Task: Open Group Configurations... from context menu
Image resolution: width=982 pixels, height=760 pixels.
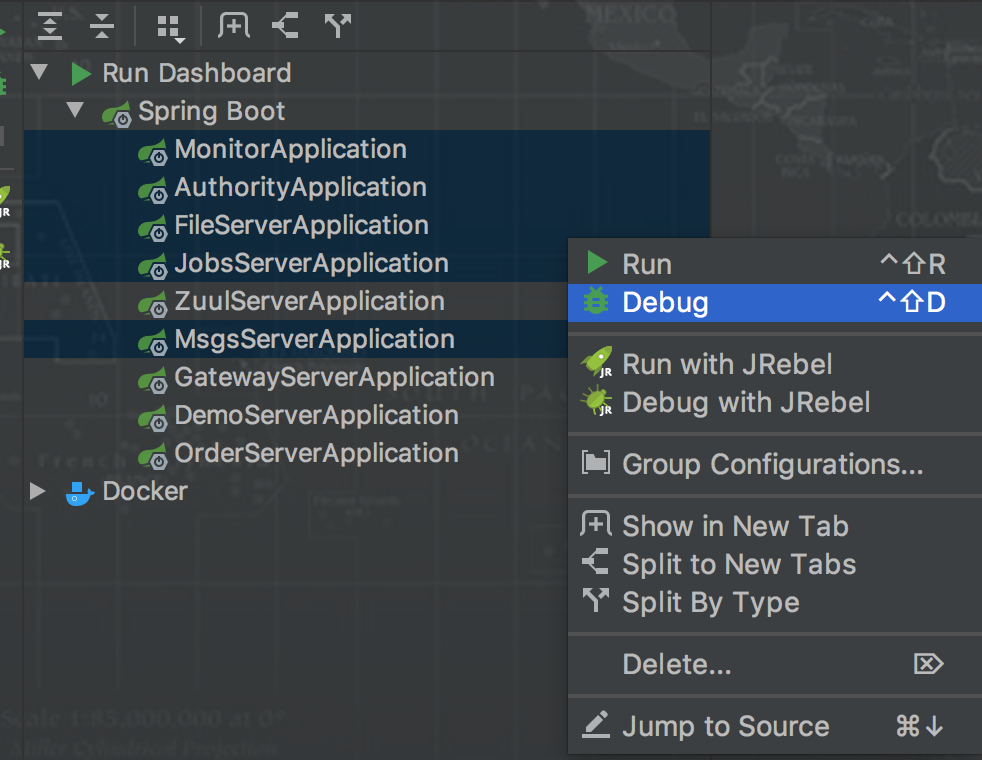Action: click(775, 465)
